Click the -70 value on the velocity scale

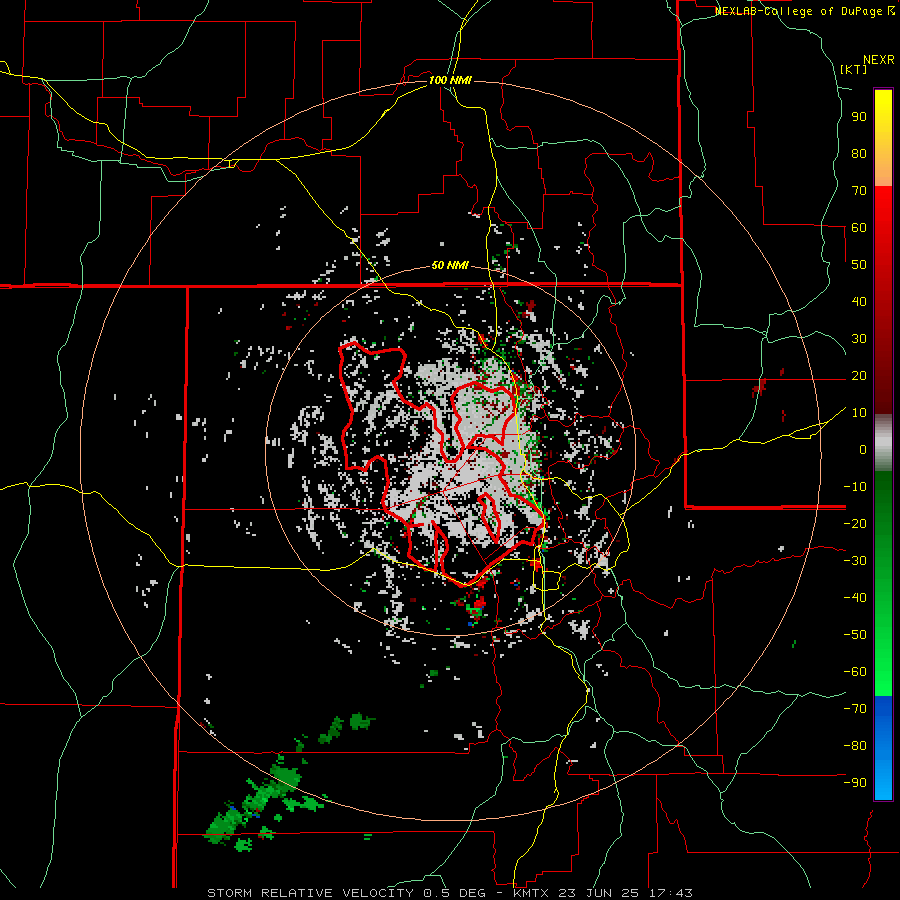[855, 709]
